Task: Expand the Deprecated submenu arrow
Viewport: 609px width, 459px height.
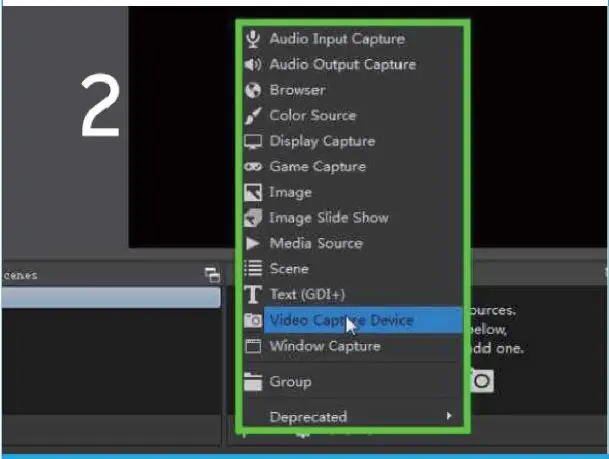Action: coord(449,416)
